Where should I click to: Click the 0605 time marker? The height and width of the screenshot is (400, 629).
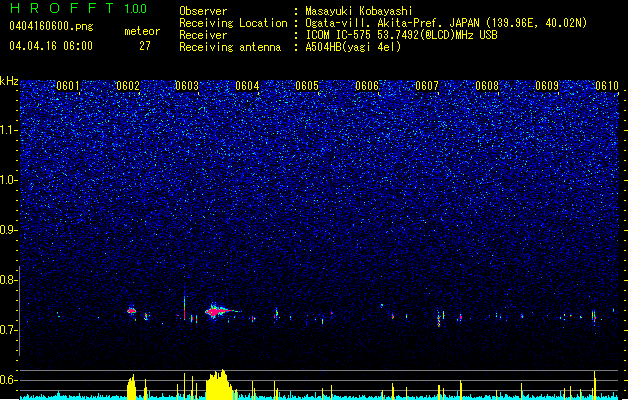(x=307, y=86)
